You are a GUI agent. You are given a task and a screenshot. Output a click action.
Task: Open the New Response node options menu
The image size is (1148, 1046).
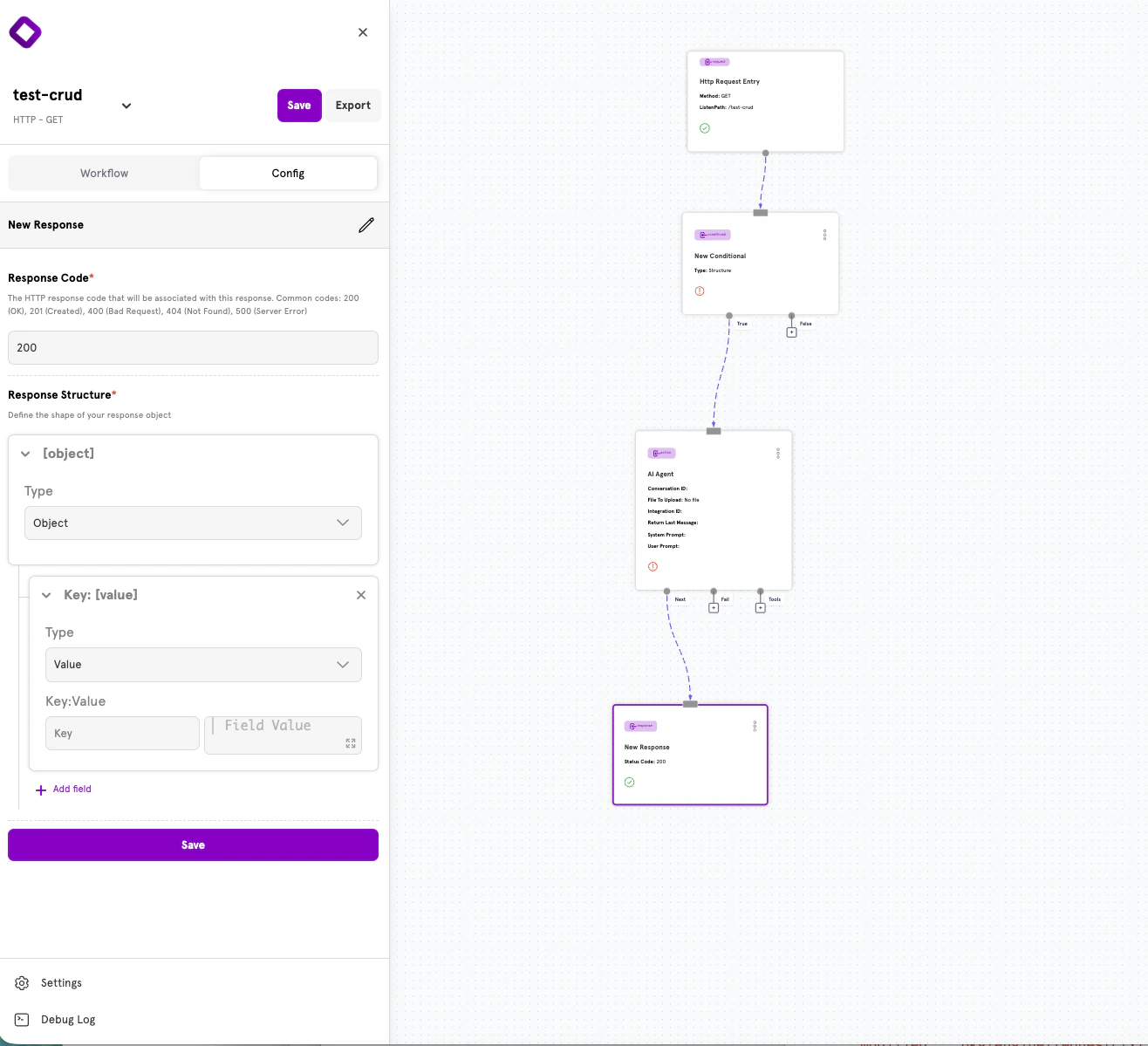755,727
